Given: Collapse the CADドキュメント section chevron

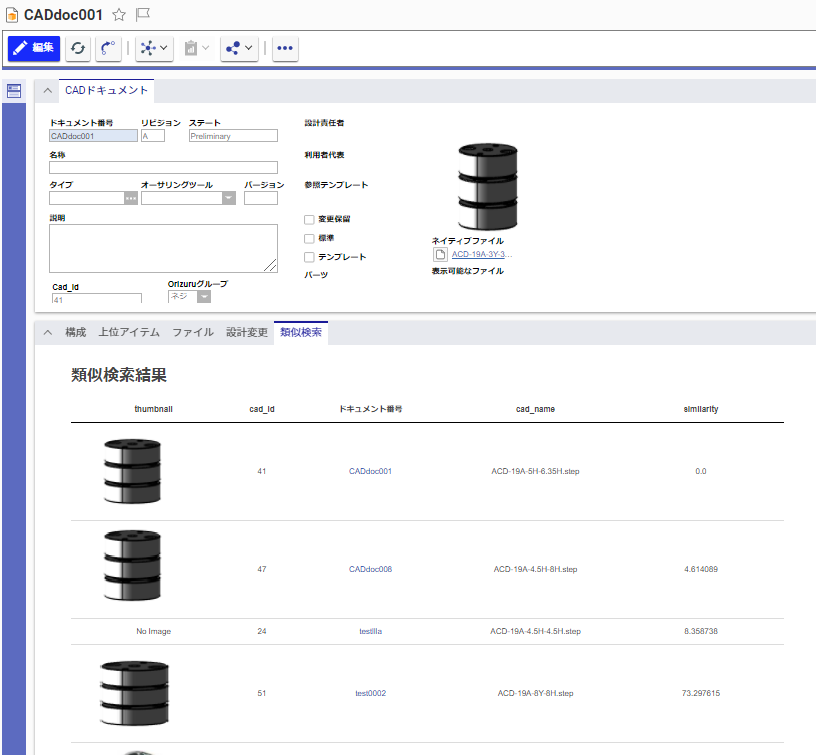Looking at the screenshot, I should click(47, 89).
